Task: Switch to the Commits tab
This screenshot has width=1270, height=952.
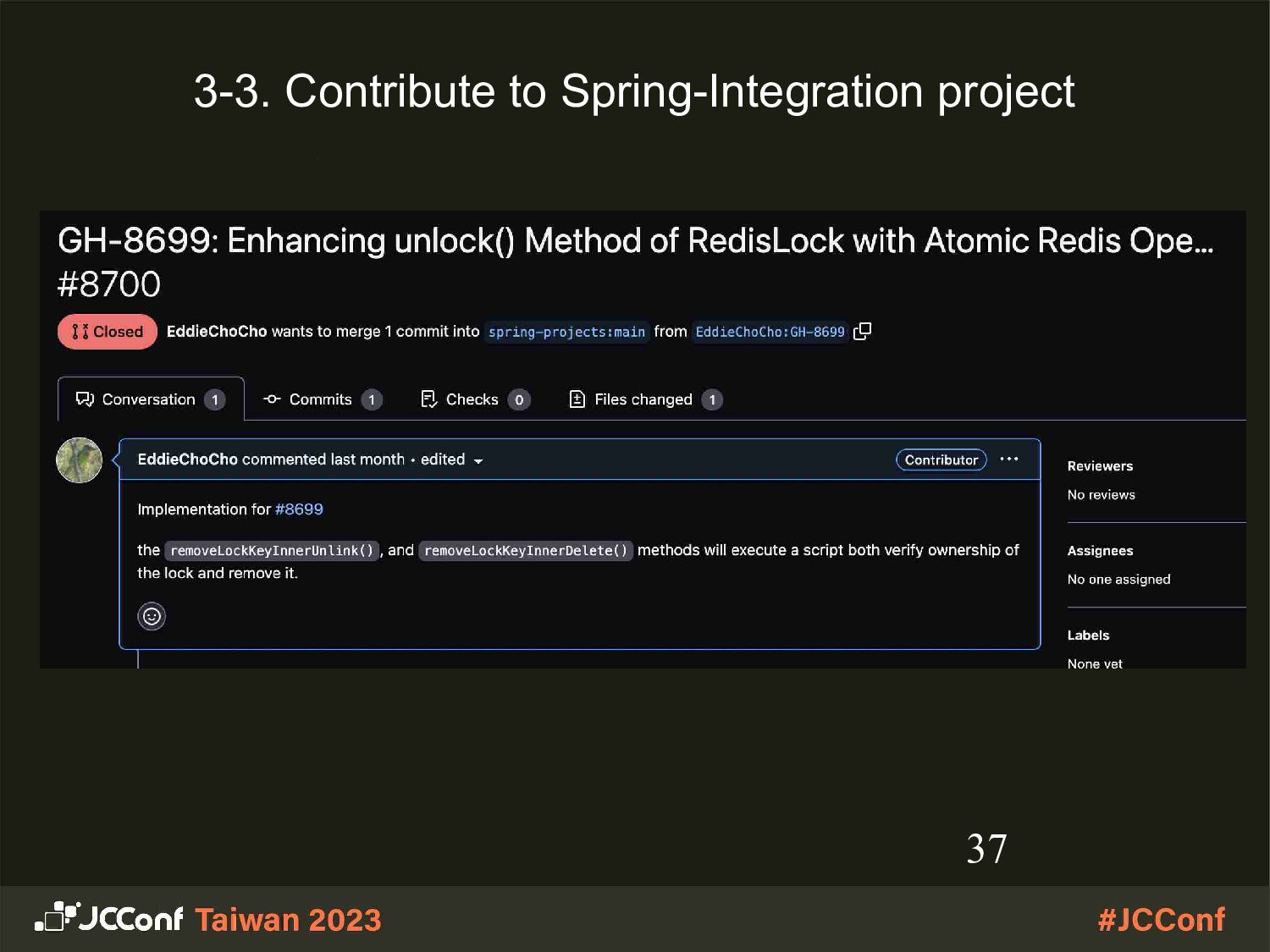Action: [323, 399]
